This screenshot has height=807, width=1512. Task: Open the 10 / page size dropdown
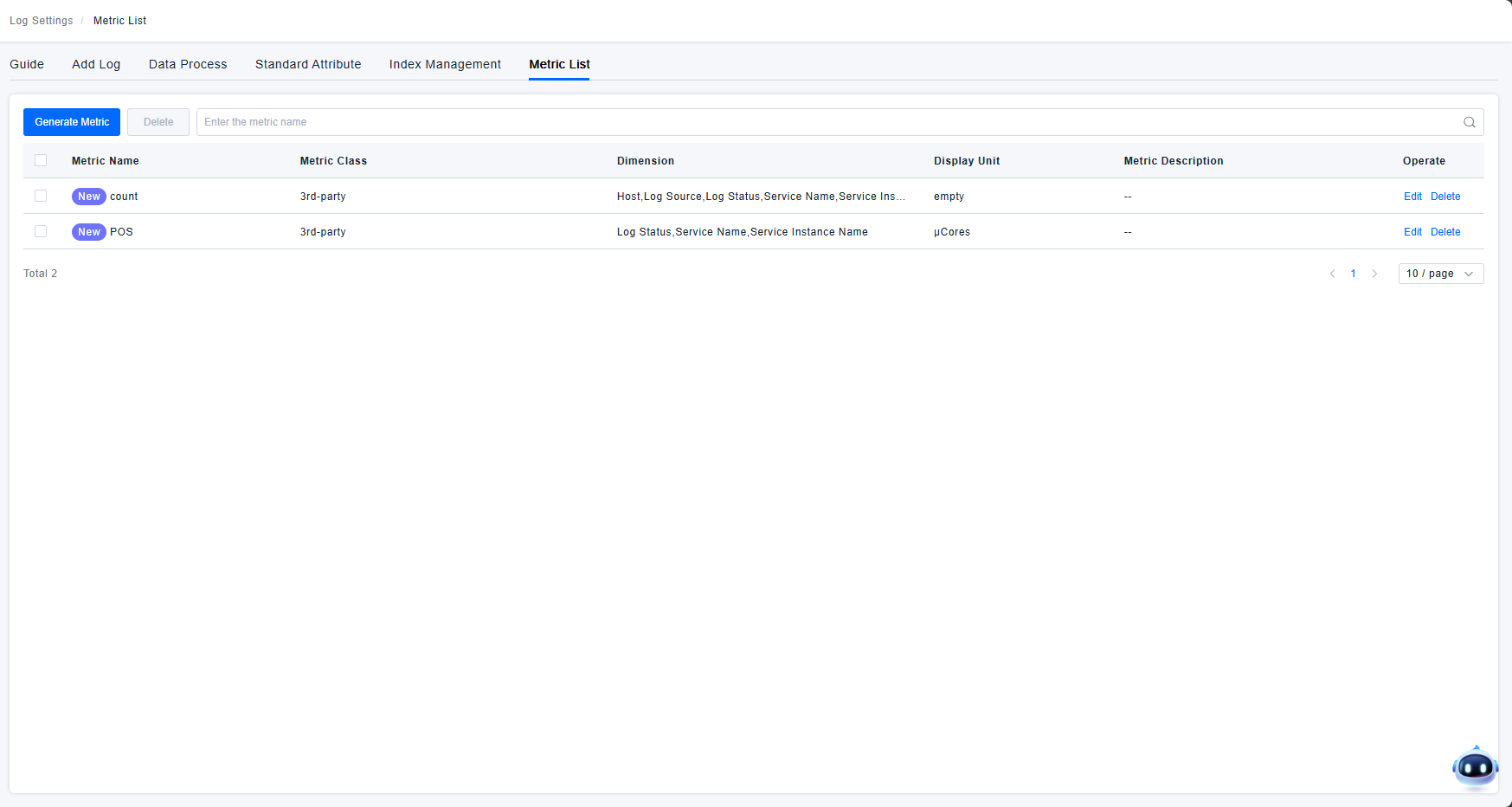pyautogui.click(x=1440, y=274)
